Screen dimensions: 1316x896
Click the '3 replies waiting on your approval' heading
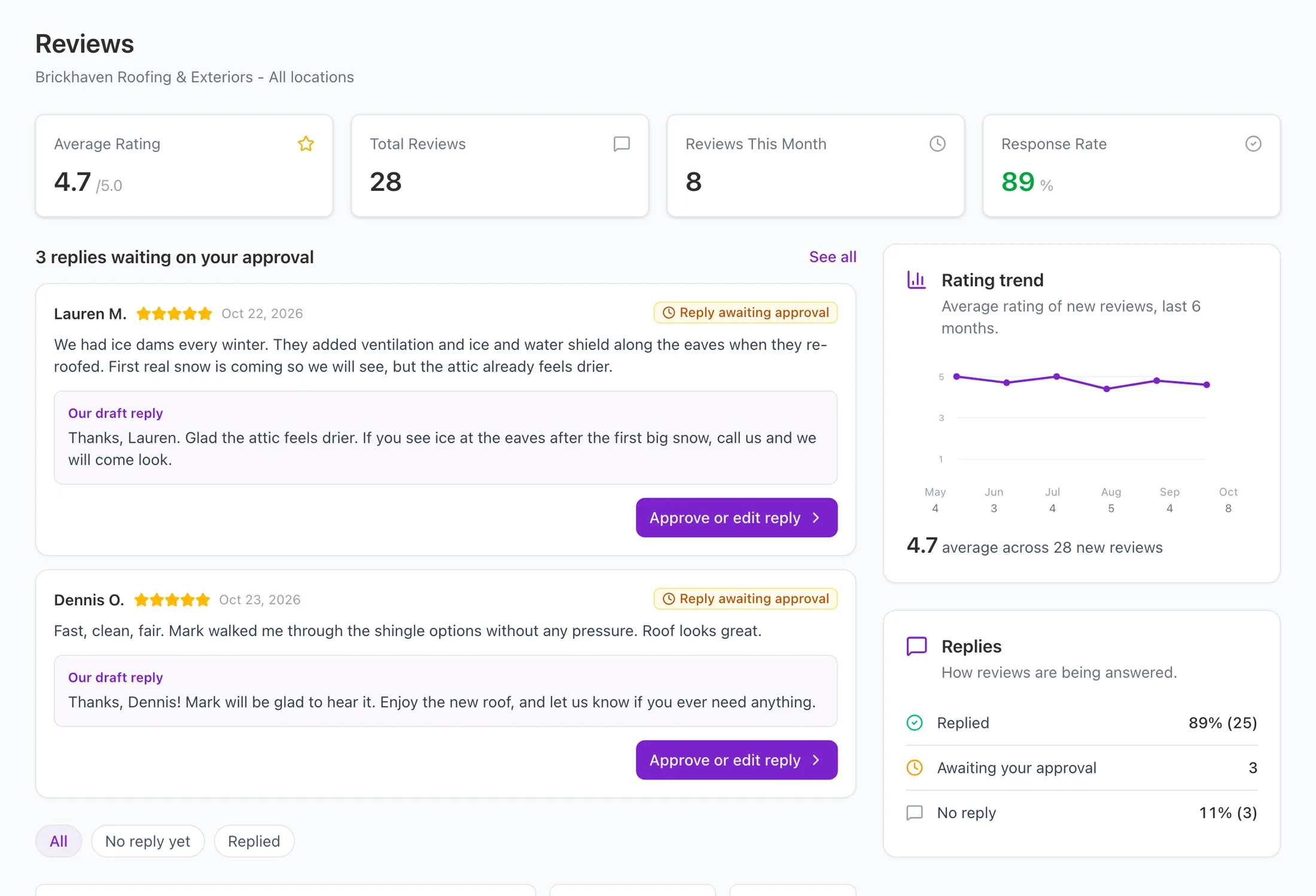tap(175, 257)
